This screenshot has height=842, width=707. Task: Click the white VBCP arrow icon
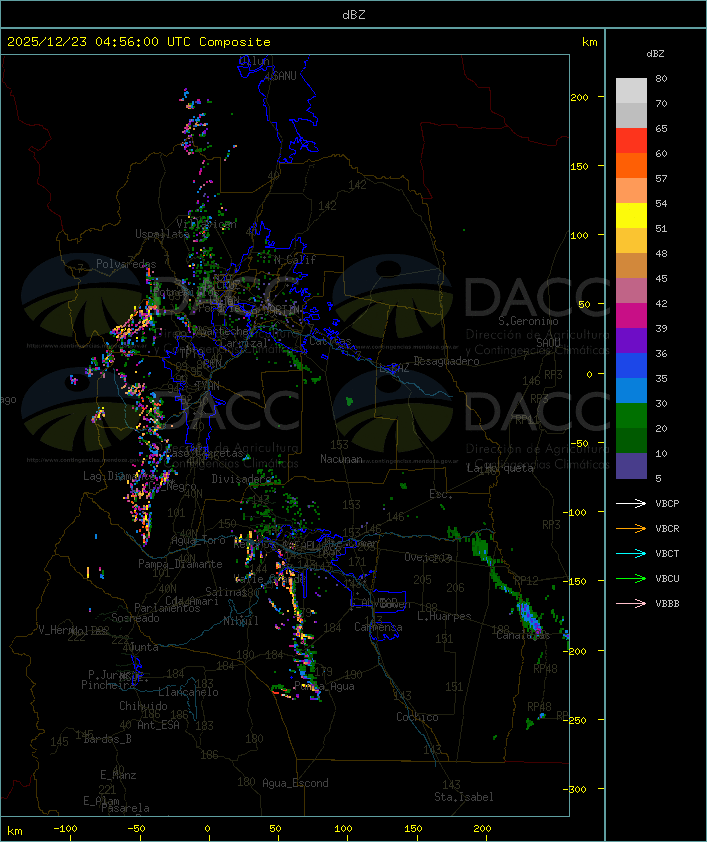click(x=631, y=503)
